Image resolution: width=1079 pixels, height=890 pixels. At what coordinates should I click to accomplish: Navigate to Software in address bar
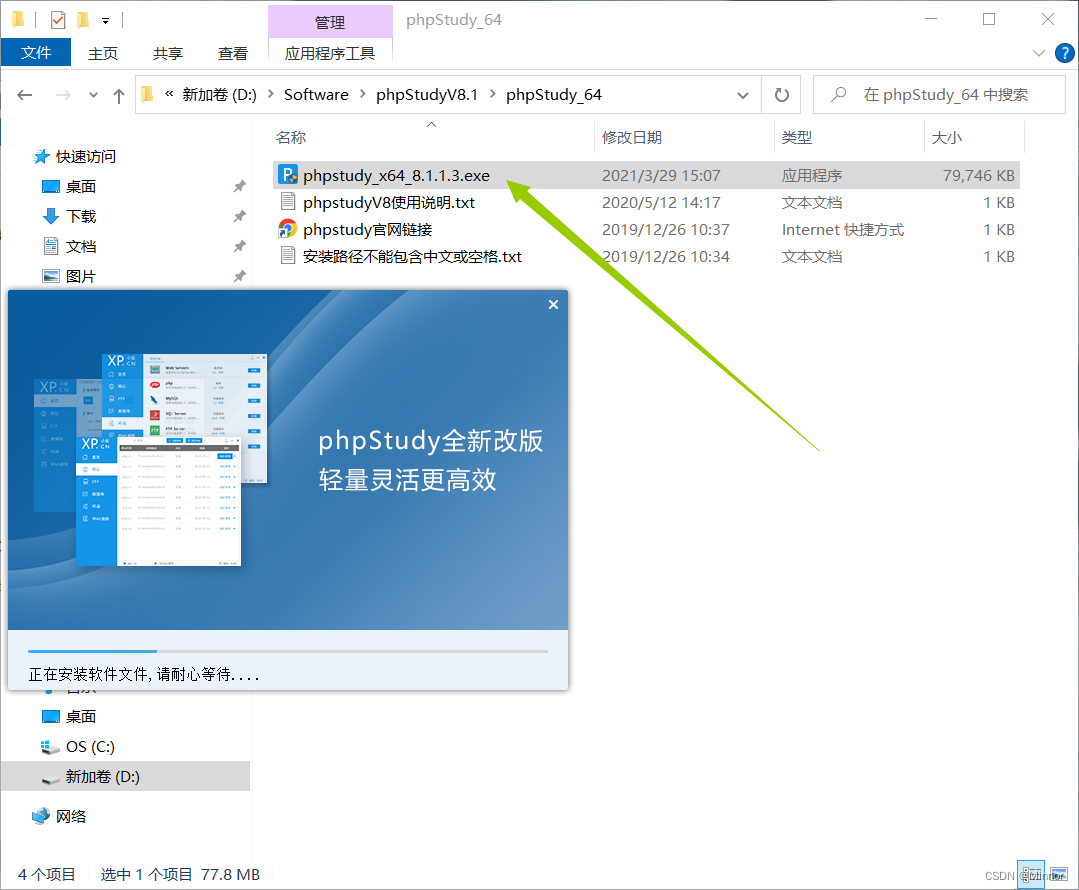click(x=316, y=95)
